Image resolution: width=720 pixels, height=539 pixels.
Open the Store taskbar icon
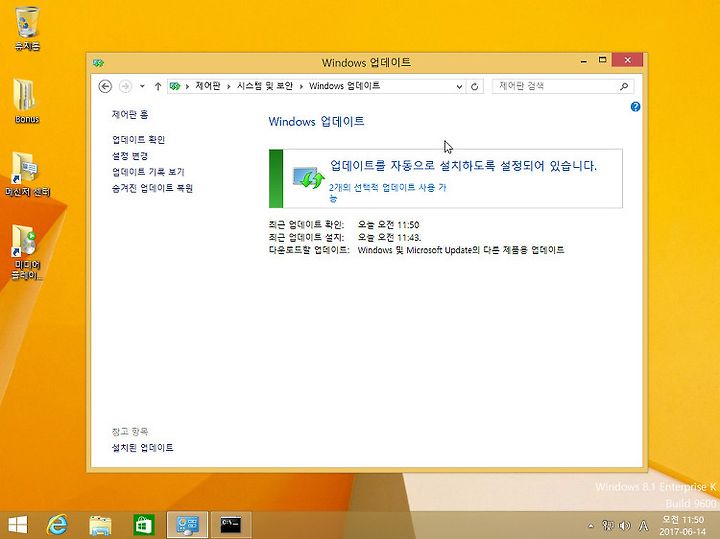(x=143, y=525)
